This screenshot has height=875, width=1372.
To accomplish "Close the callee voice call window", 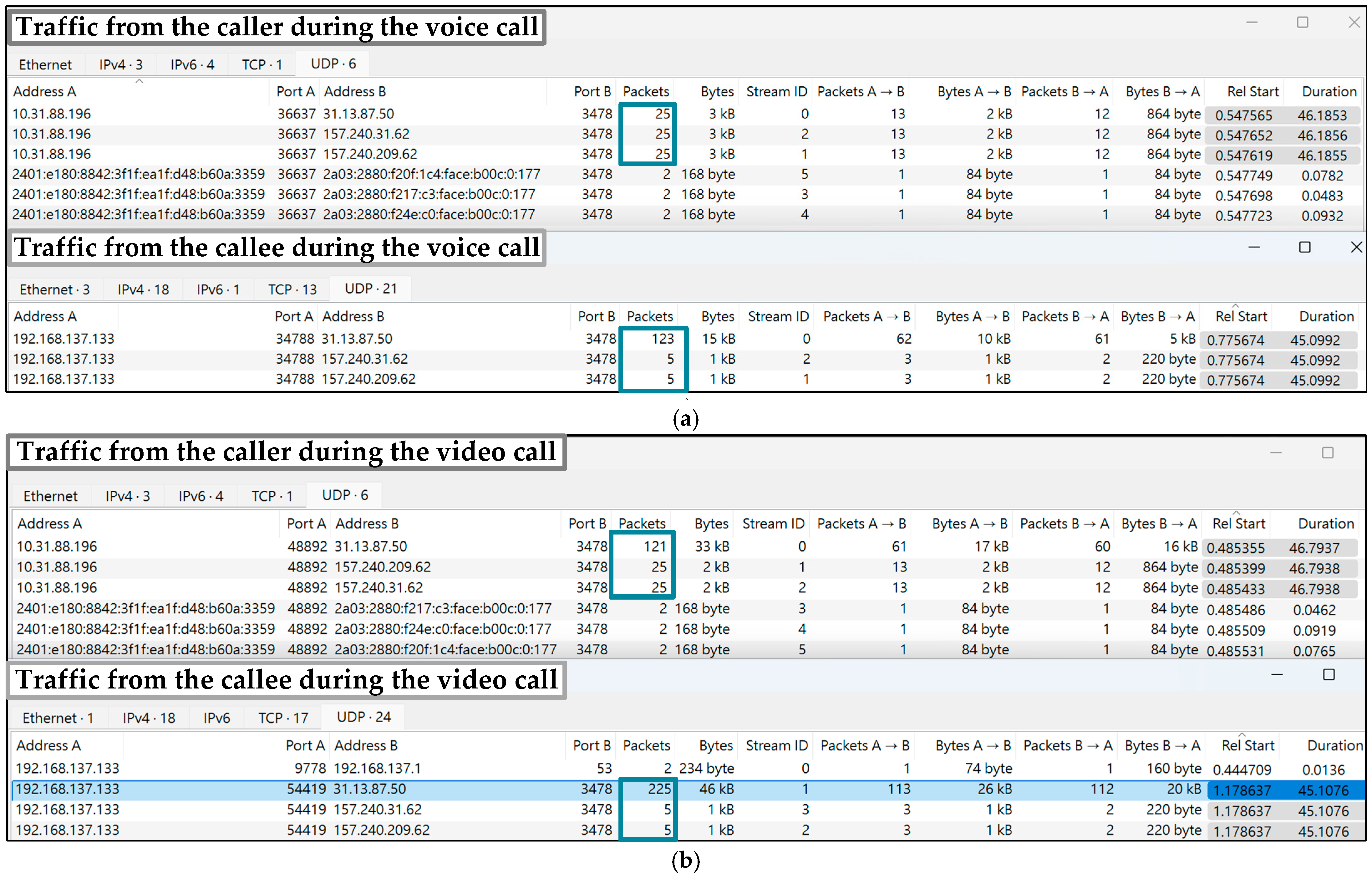I will coord(1356,248).
